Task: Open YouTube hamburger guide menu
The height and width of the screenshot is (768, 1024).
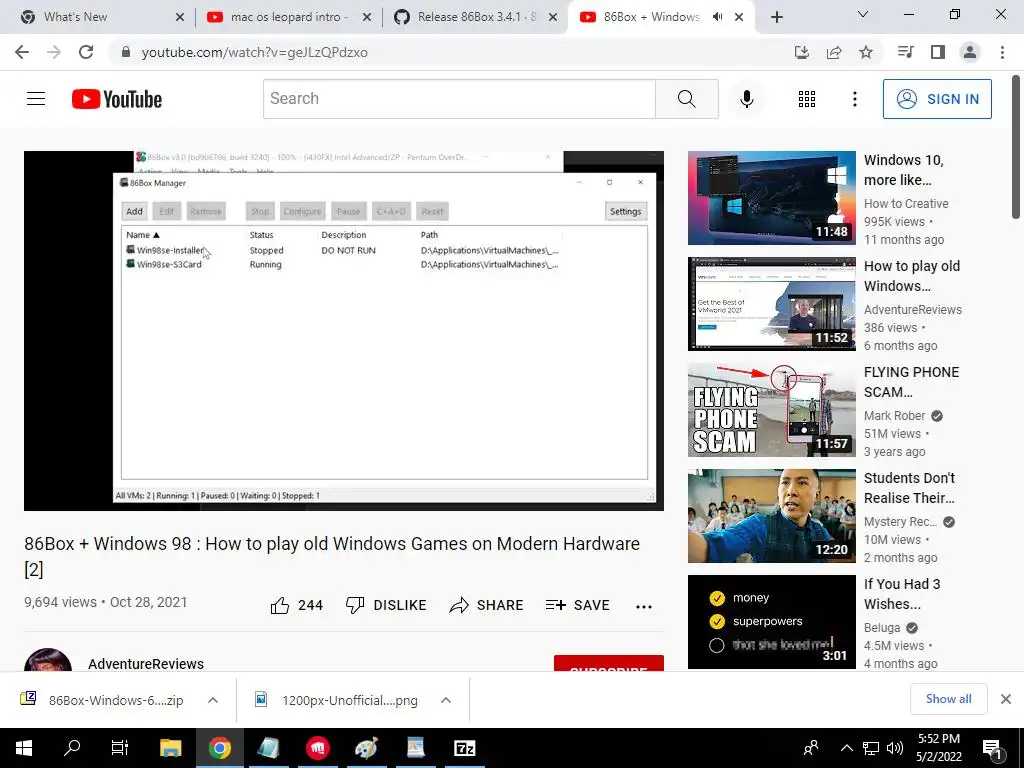Action: tap(36, 99)
